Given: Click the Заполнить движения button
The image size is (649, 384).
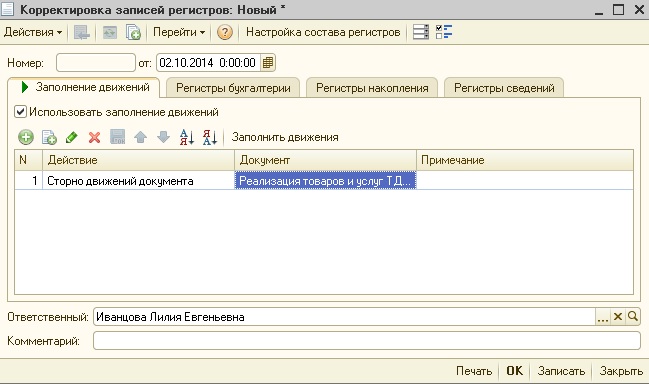Looking at the screenshot, I should pos(285,137).
